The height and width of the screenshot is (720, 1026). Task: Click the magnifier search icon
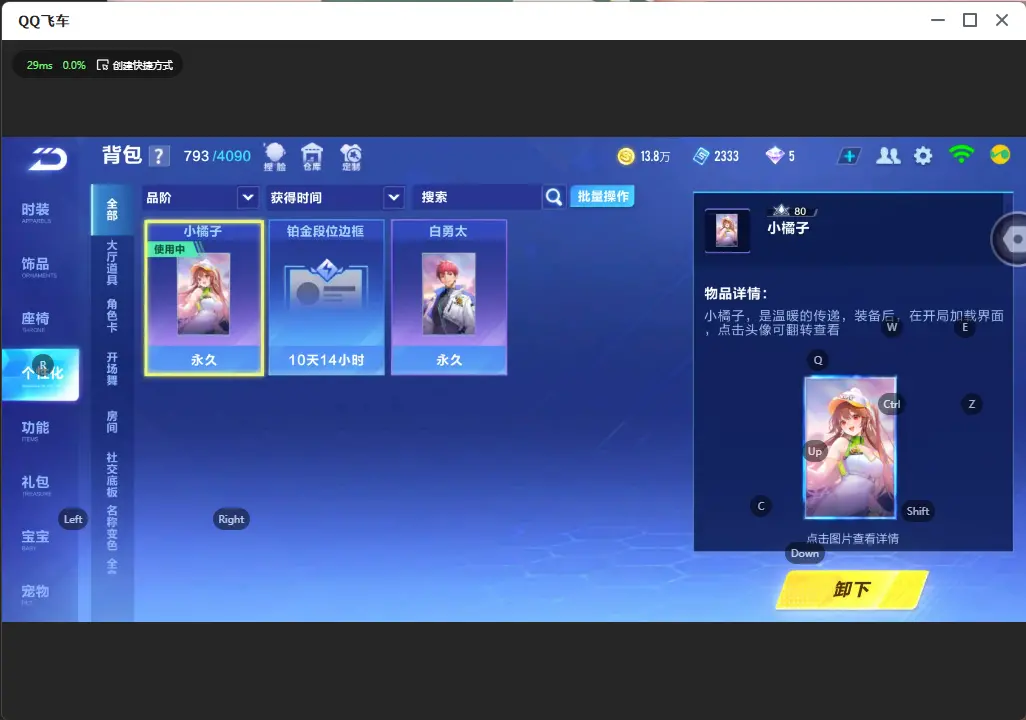point(554,197)
